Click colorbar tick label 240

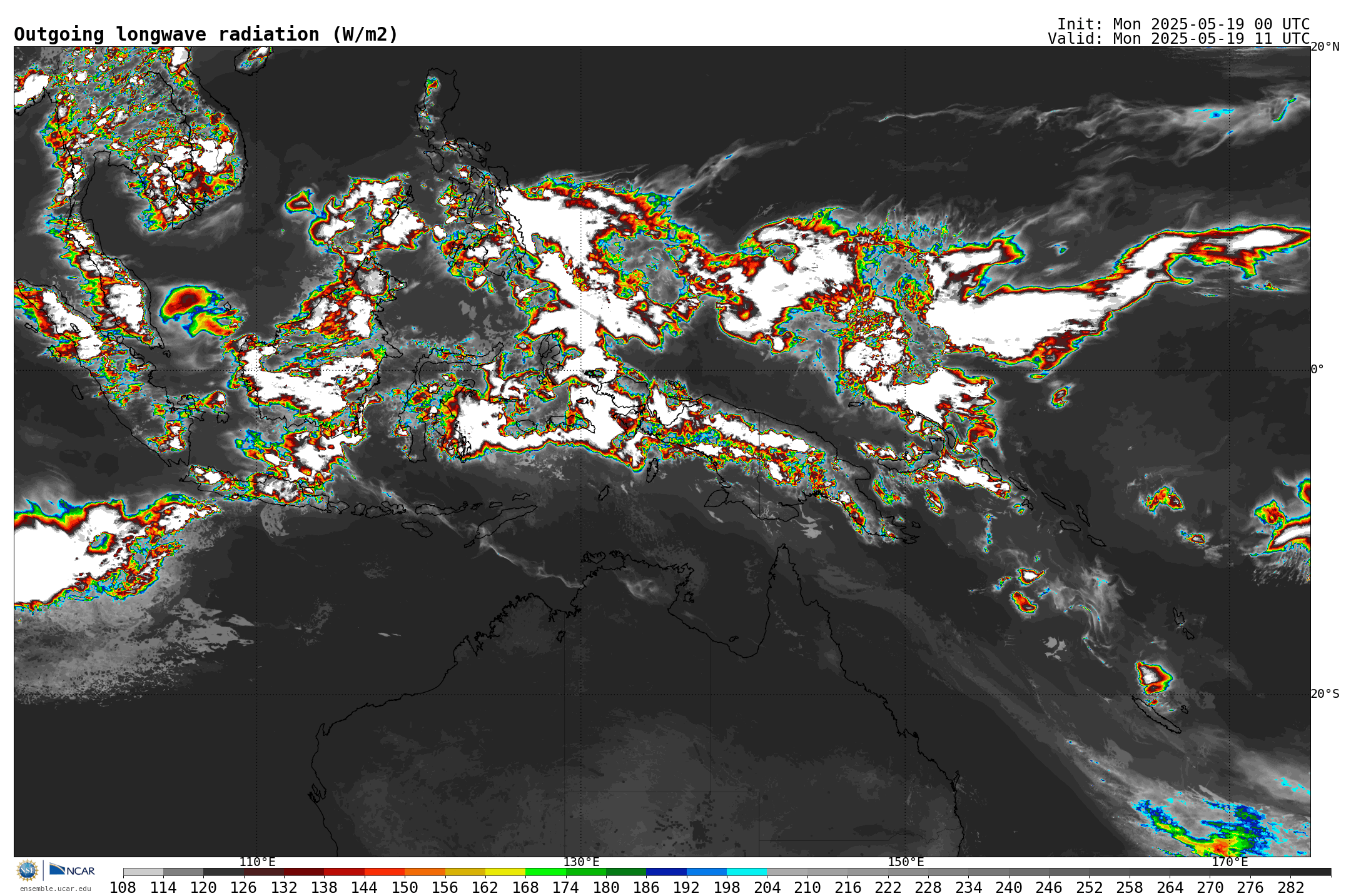coord(1009,888)
